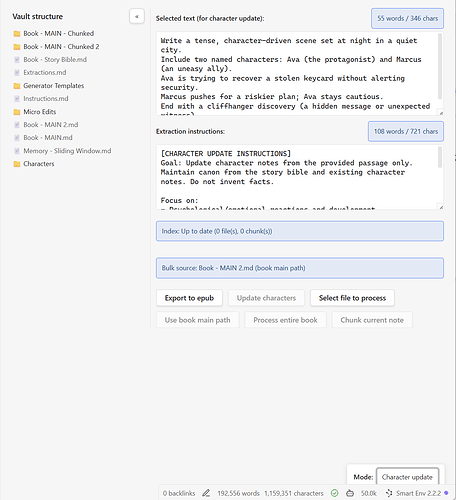456x500 pixels.
Task: Open Memory - Sliding Window.md file
Action: [67, 151]
